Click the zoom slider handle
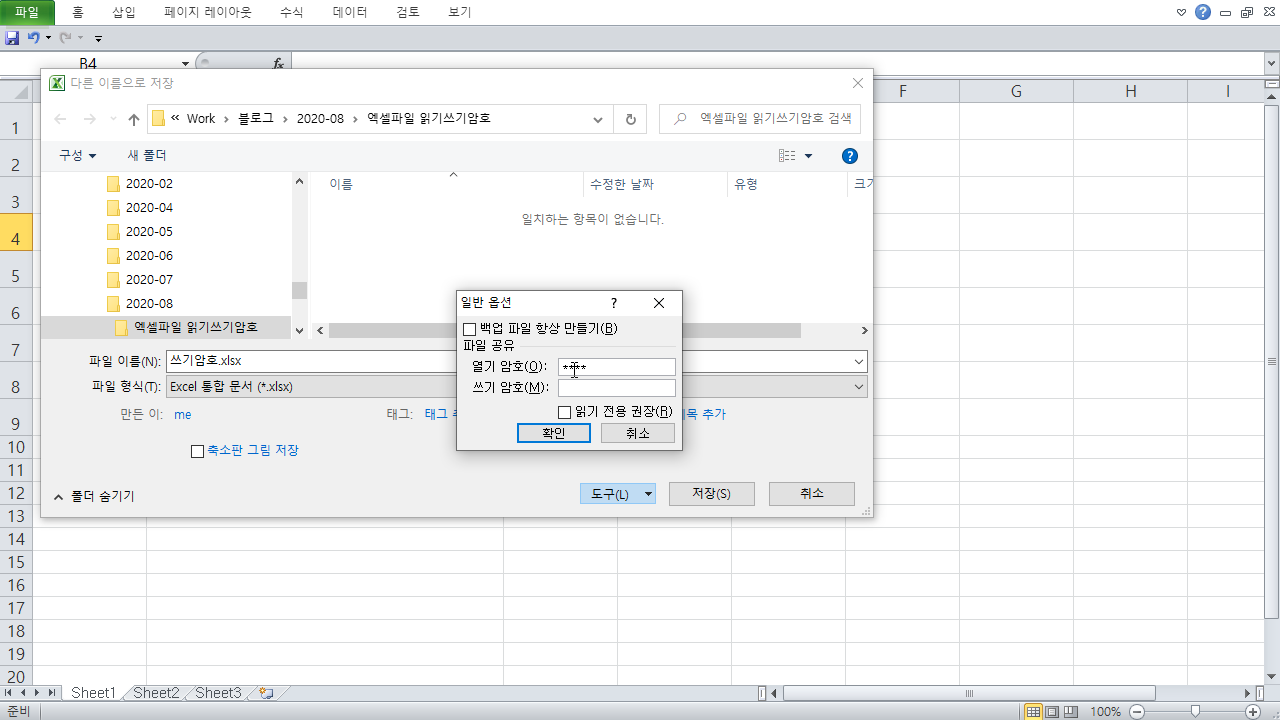Viewport: 1280px width, 720px height. [x=1194, y=712]
